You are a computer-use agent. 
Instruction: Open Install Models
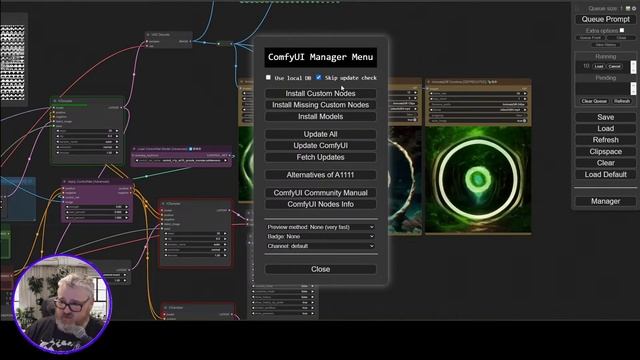click(x=320, y=116)
